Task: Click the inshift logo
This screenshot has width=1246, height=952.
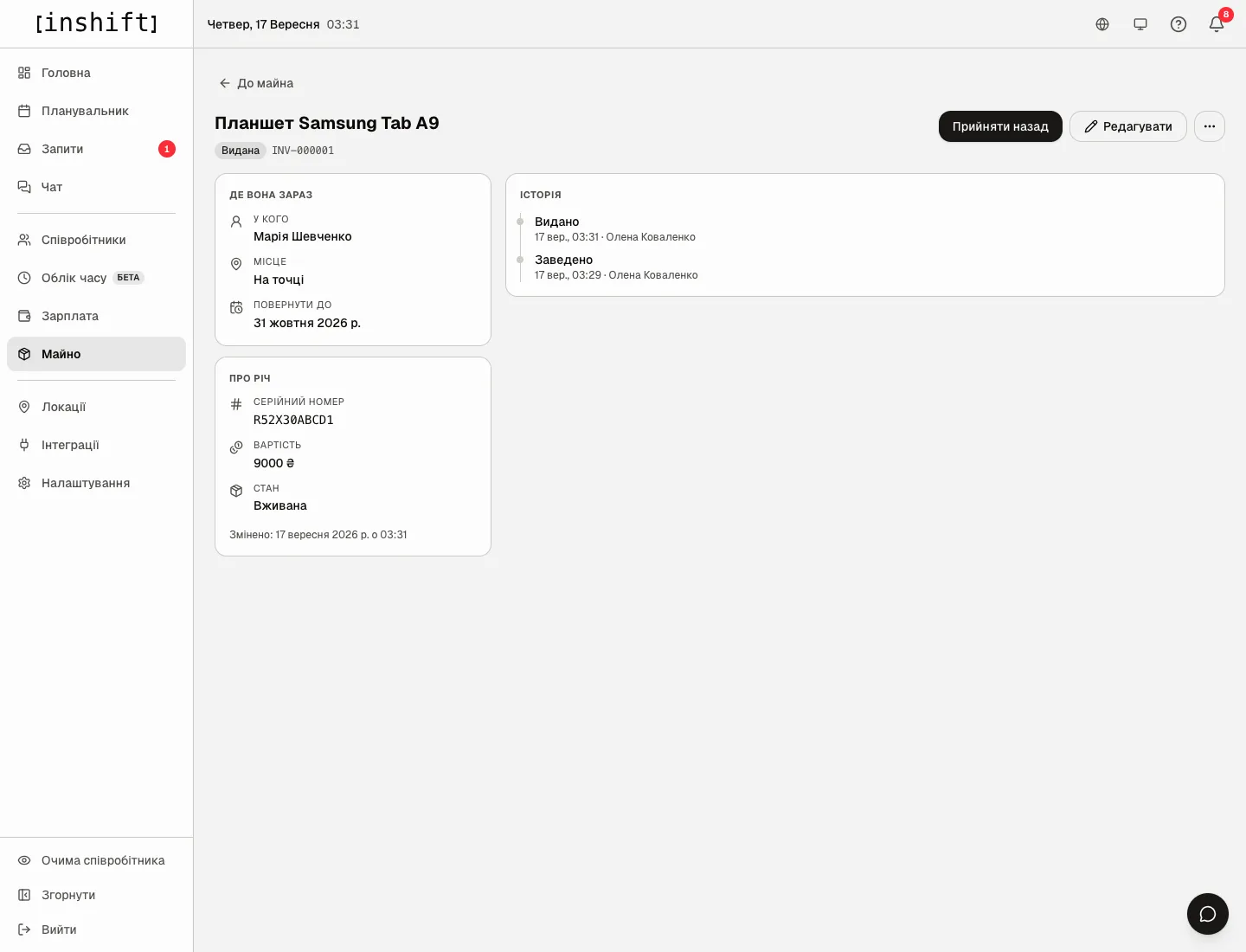Action: 97,23
